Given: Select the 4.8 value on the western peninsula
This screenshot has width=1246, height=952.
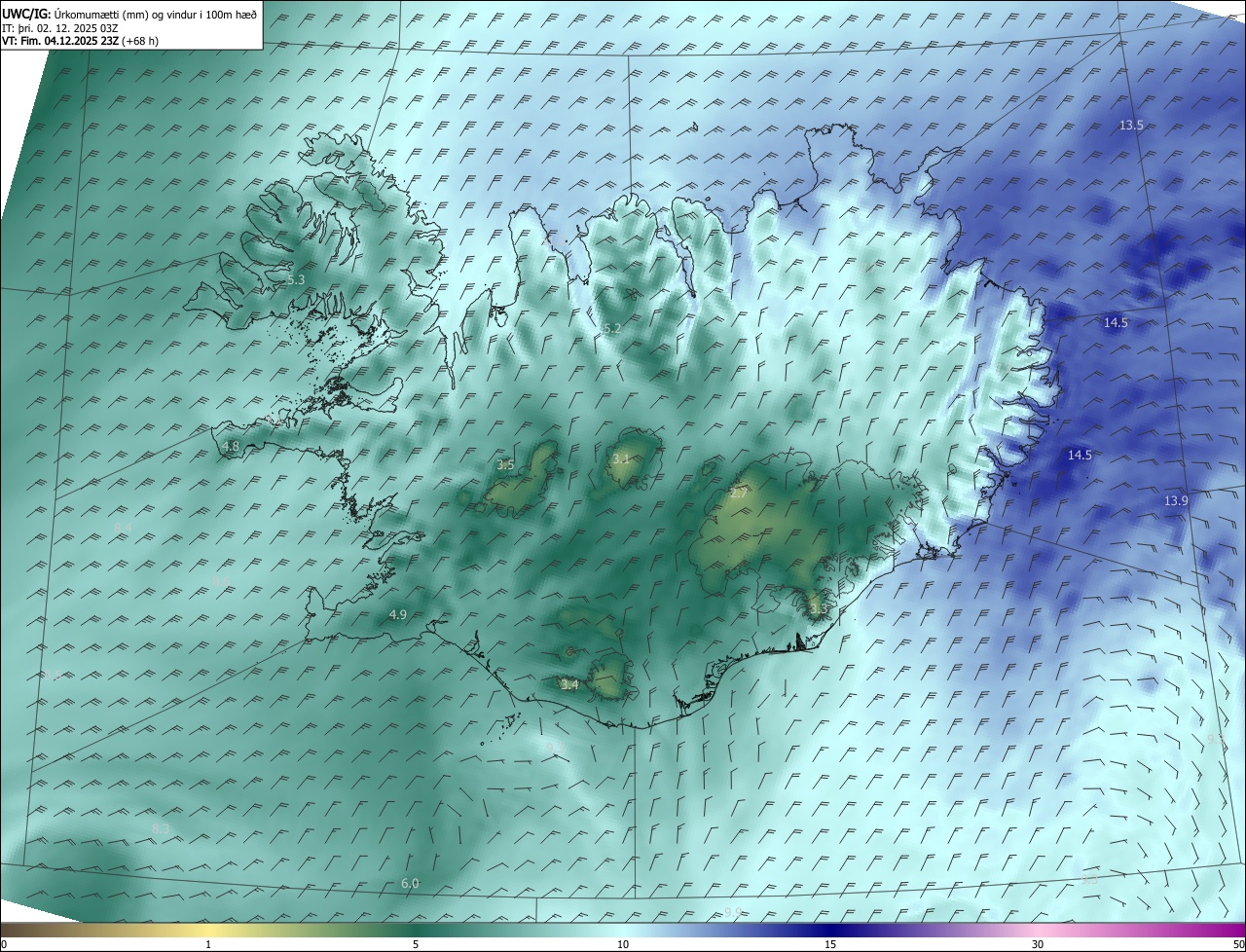Looking at the screenshot, I should coord(231,447).
